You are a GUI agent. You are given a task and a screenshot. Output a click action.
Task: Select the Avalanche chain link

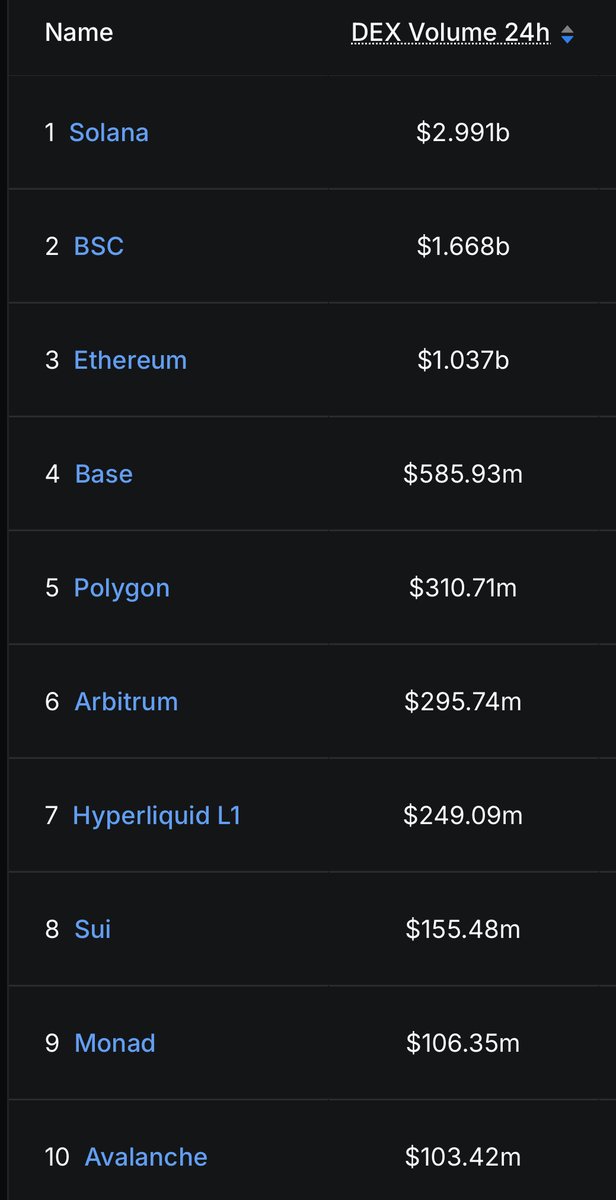click(x=146, y=1158)
